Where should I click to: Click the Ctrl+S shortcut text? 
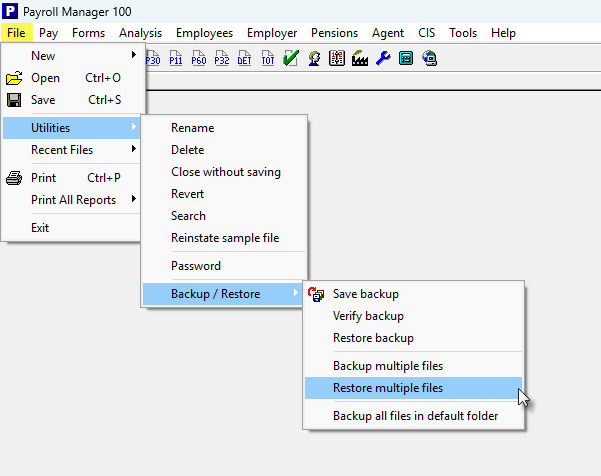tap(105, 100)
